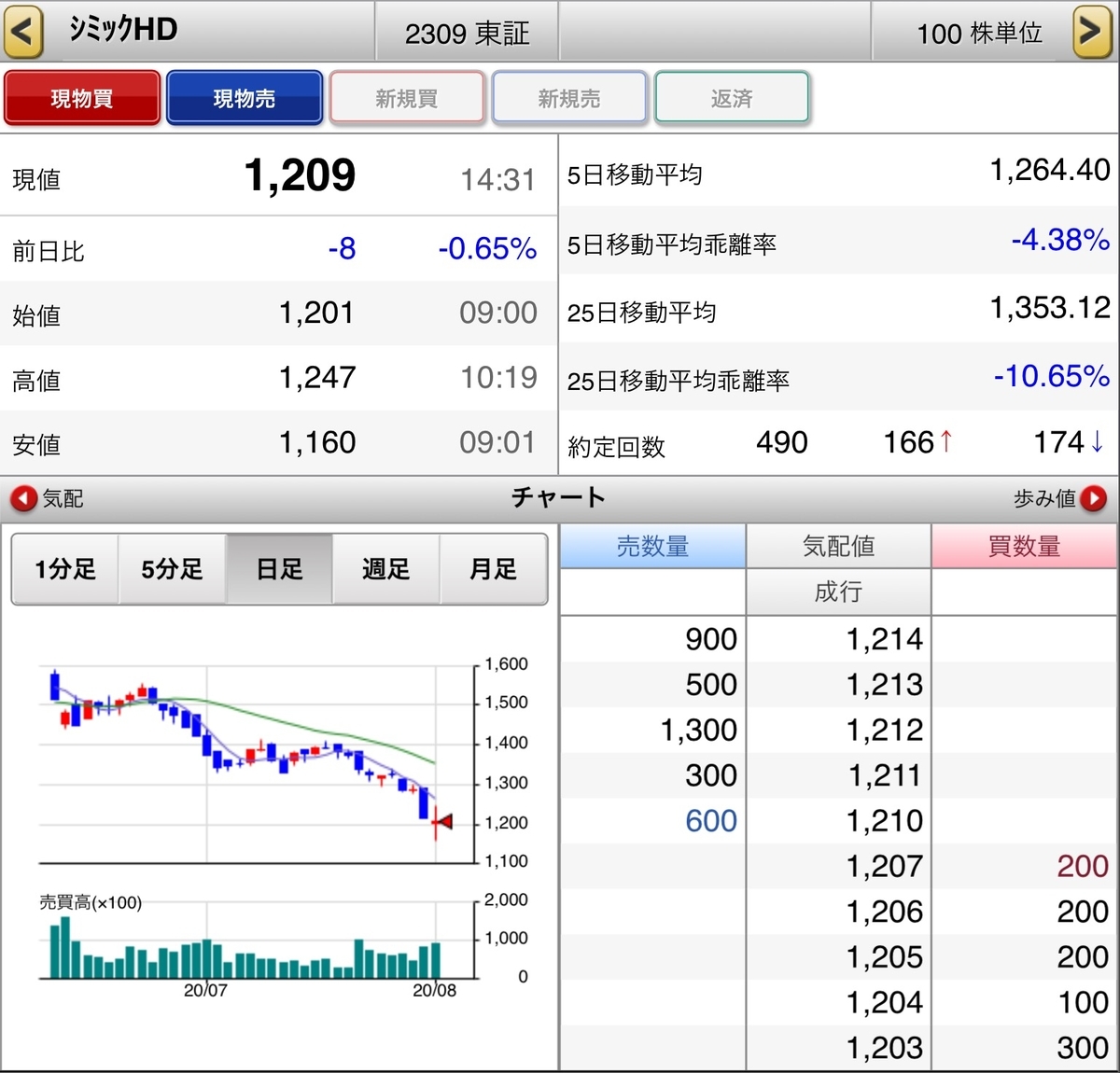
Task: Select bid price 1,206
Action: (884, 912)
